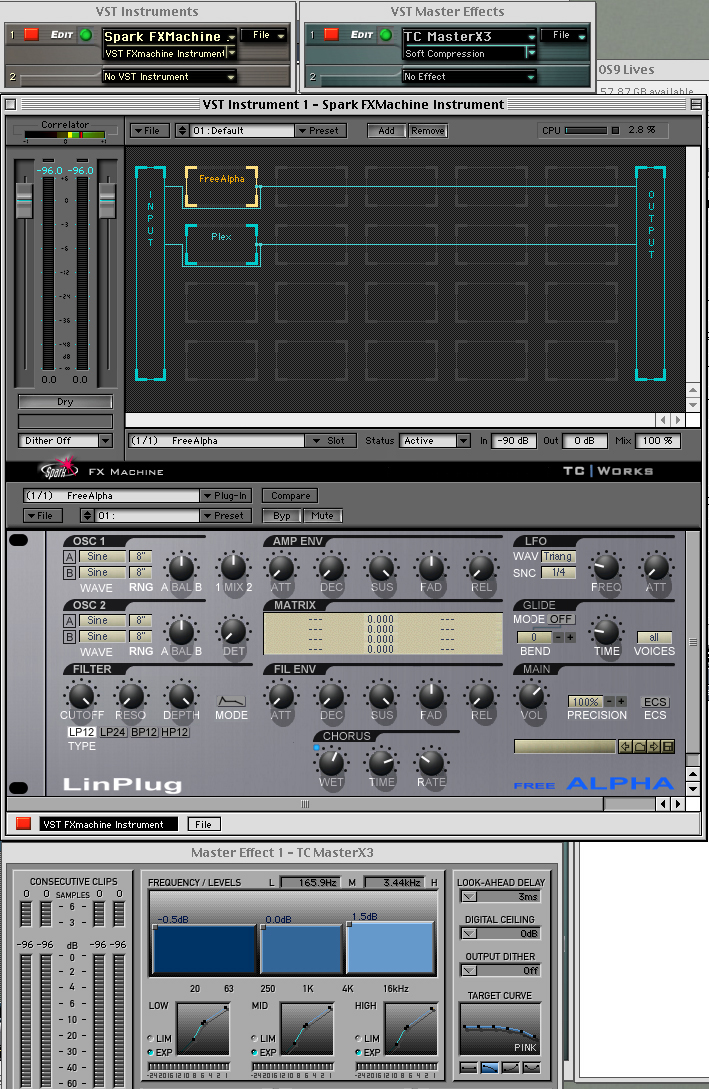Open the Status Active dropdown

pyautogui.click(x=435, y=440)
